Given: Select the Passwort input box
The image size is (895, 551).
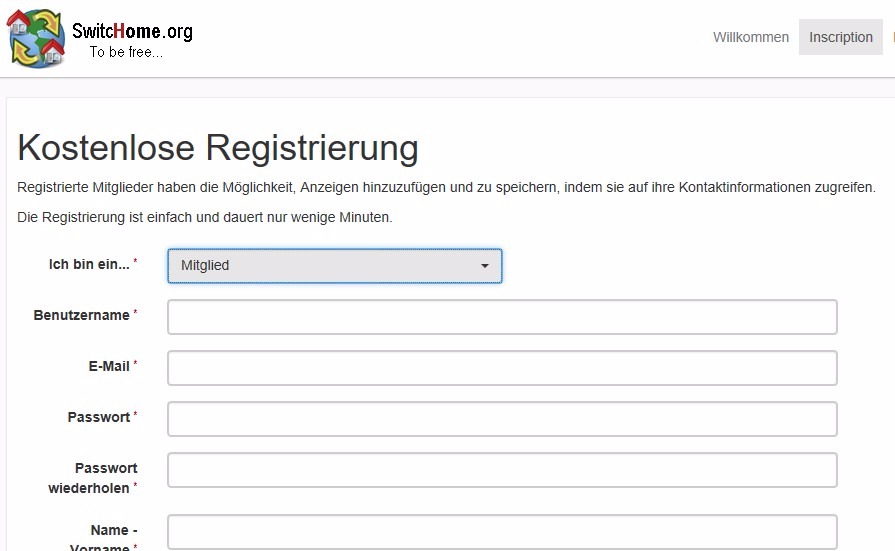Looking at the screenshot, I should point(501,419).
